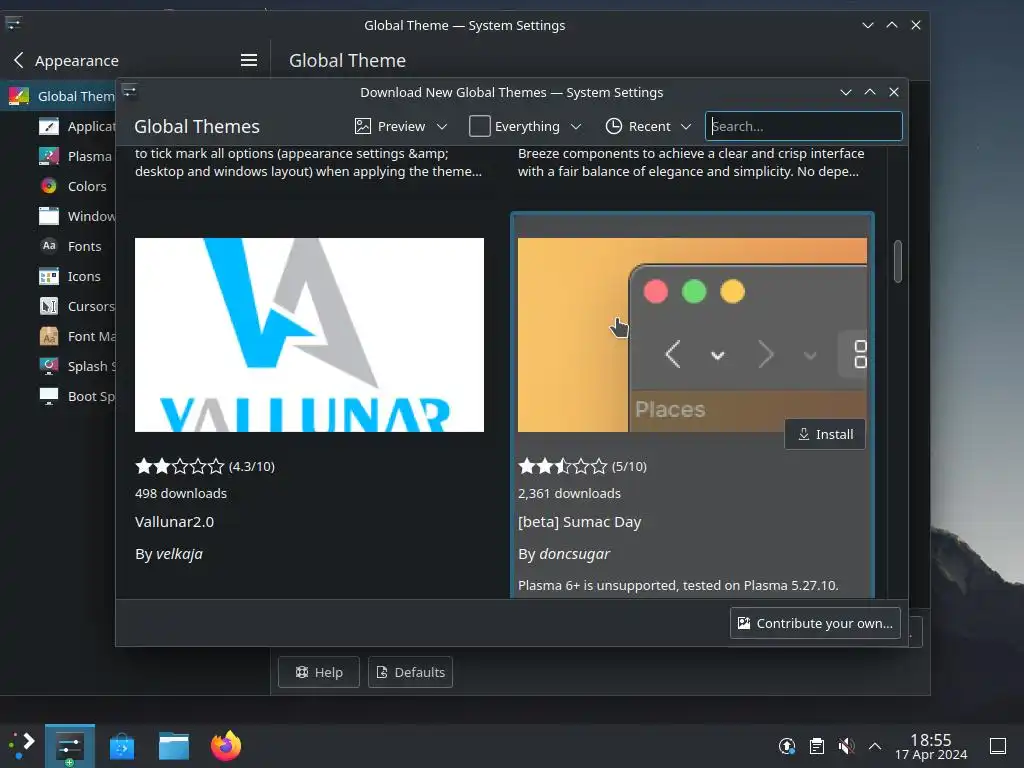The width and height of the screenshot is (1024, 768).
Task: Open the system updates tray icon
Action: (787, 746)
